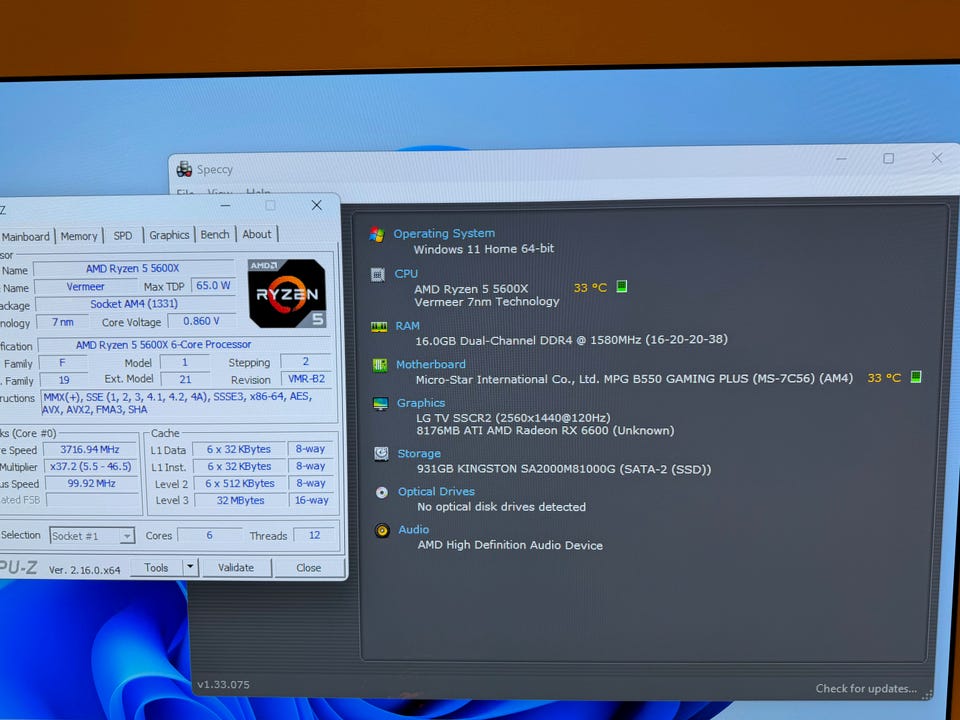Viewport: 960px width, 720px height.
Task: Click the 0.860 V Core Voltage field
Action: pyautogui.click(x=201, y=321)
